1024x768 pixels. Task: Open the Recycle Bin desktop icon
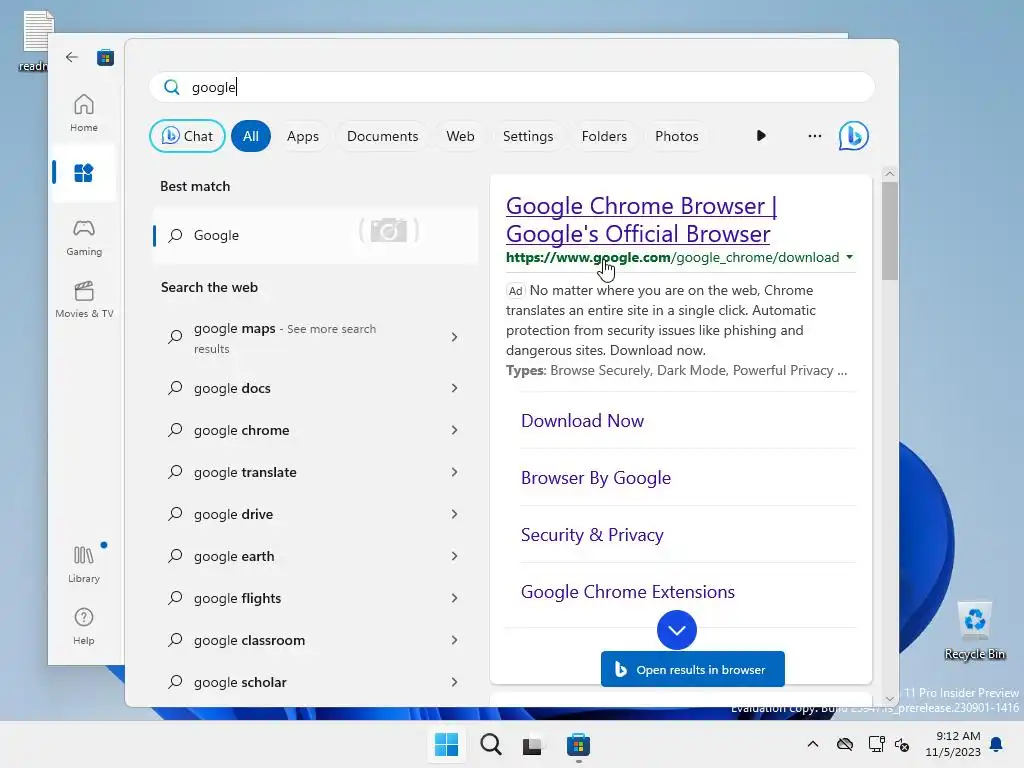[x=974, y=630]
